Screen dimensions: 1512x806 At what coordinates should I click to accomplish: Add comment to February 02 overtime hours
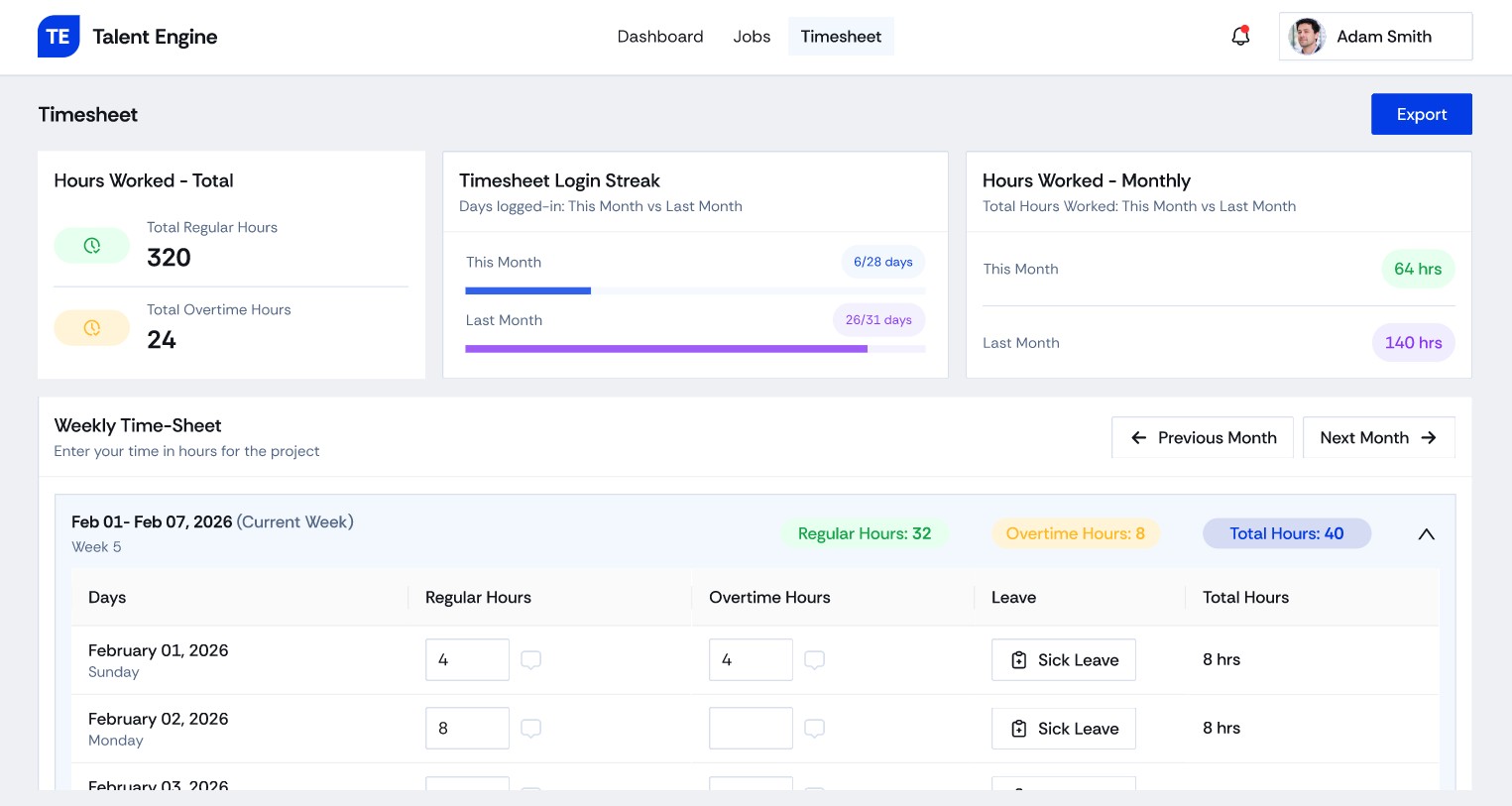pos(815,728)
